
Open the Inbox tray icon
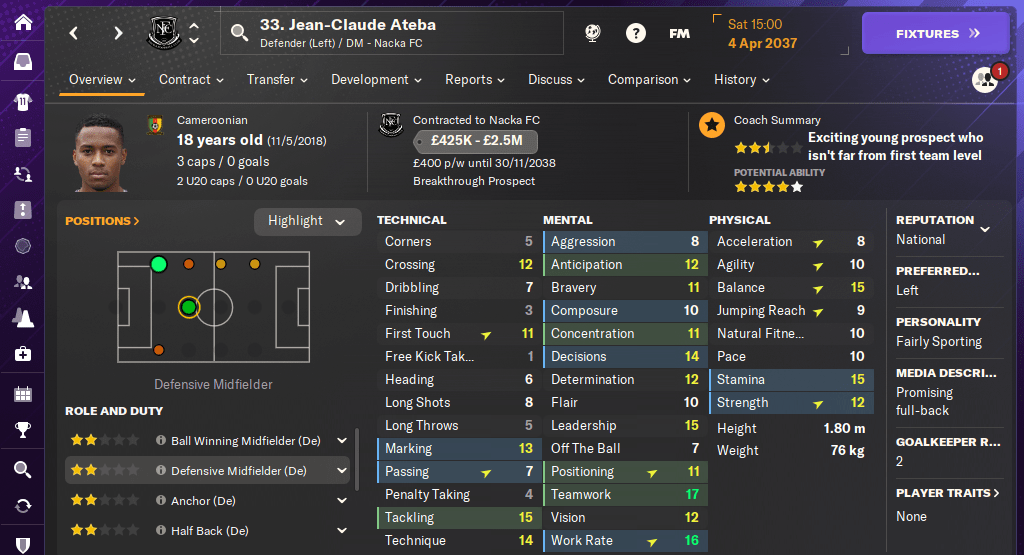22,62
